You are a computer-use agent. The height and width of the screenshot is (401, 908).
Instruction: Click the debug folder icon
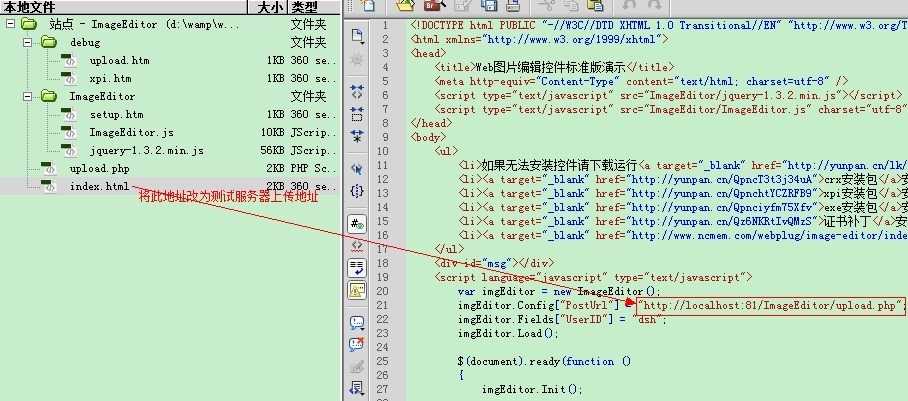[49, 42]
